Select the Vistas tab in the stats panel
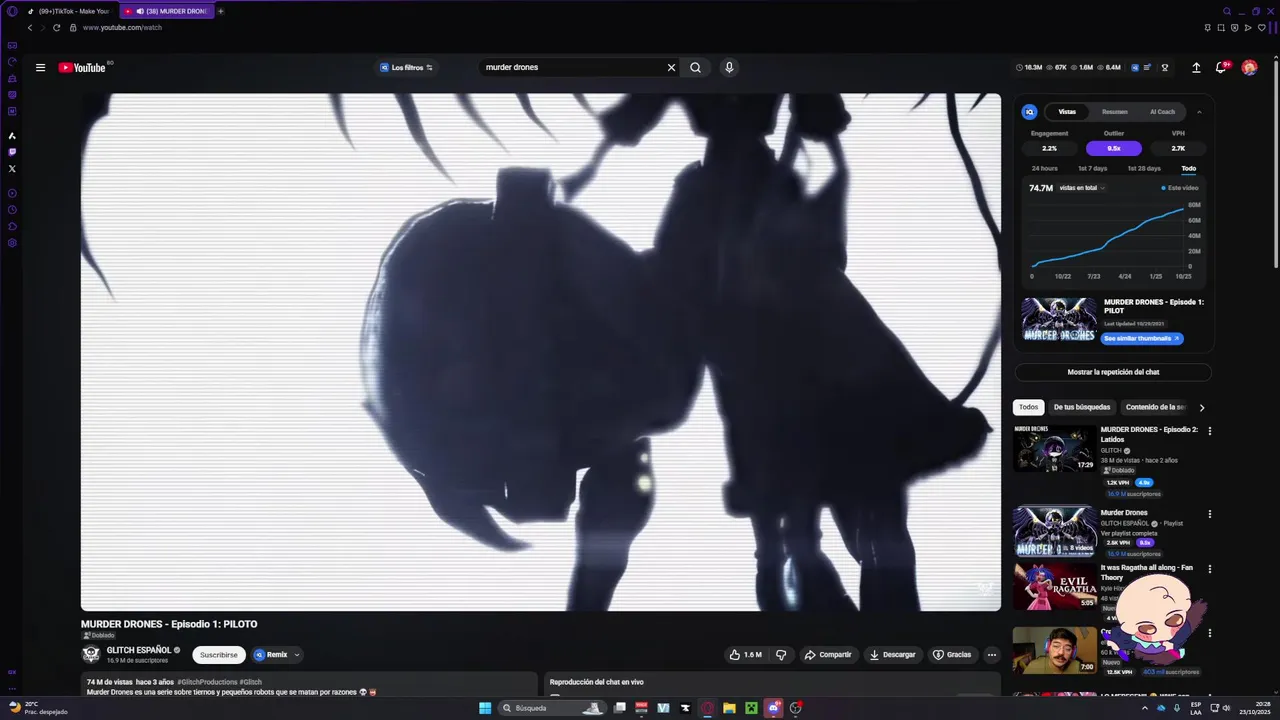The width and height of the screenshot is (1280, 720). tap(1067, 112)
